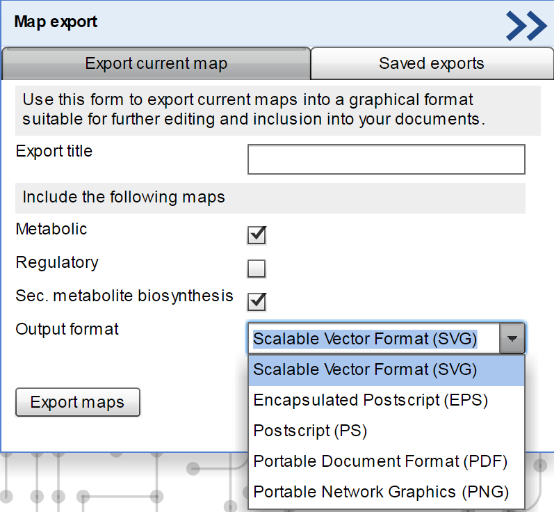Collapse panel with double-chevron icon
The height and width of the screenshot is (512, 554).
[526, 25]
